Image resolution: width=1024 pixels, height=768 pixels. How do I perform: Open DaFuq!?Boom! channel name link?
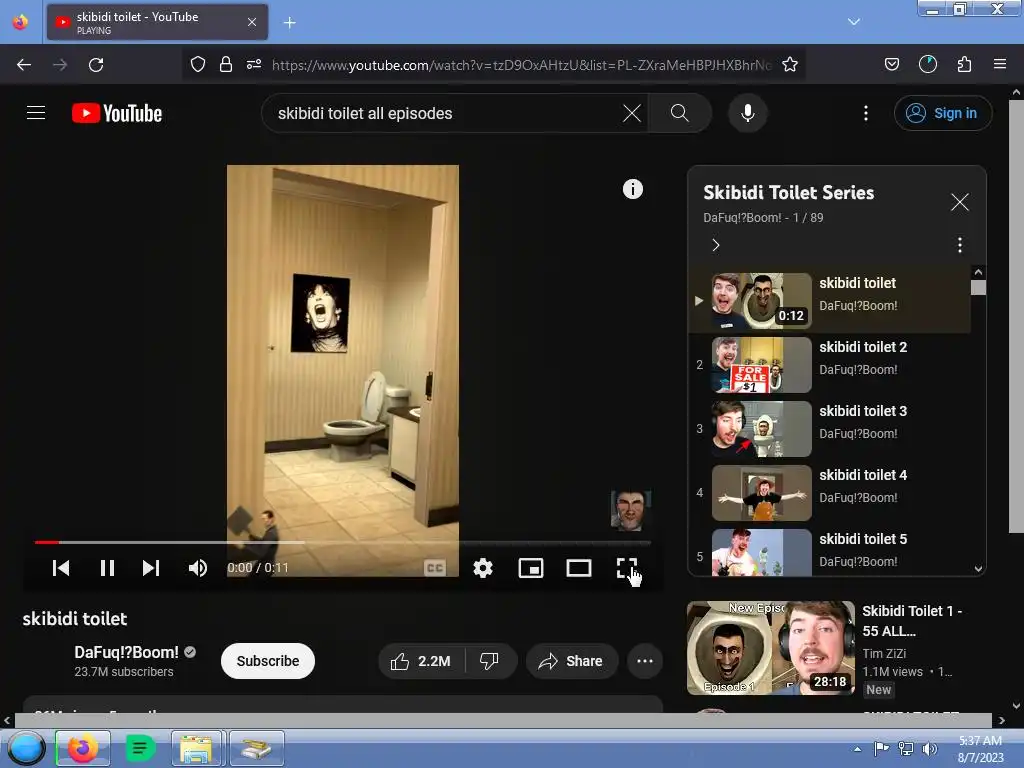126,652
